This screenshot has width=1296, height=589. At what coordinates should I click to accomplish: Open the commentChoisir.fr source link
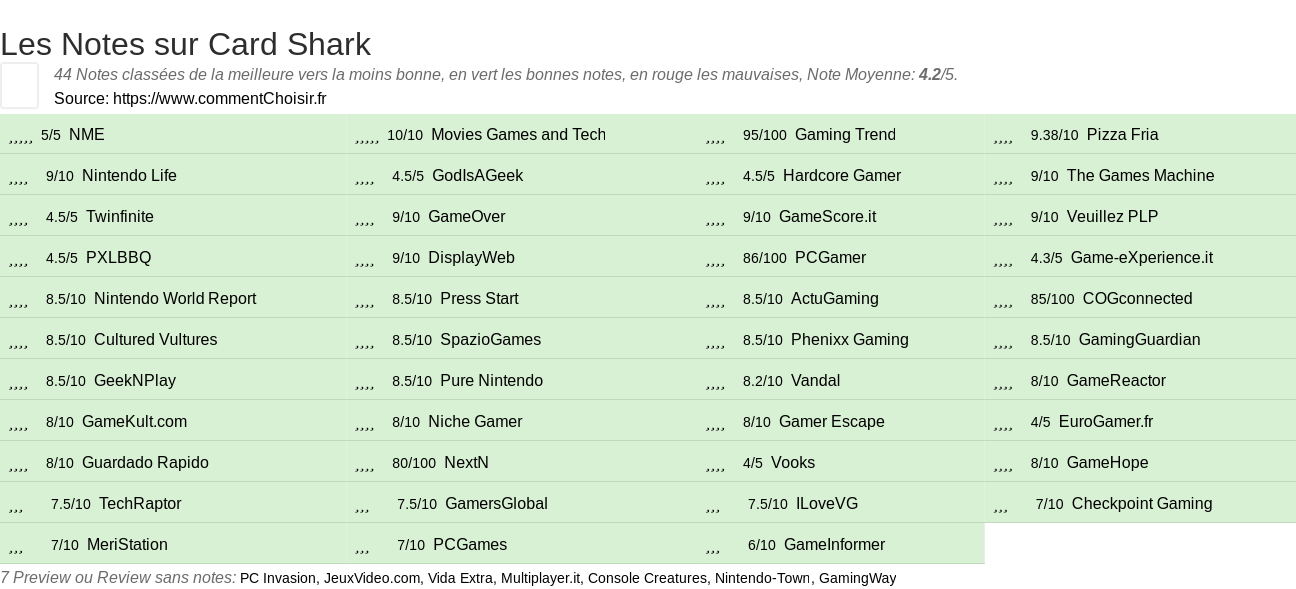[x=219, y=98]
